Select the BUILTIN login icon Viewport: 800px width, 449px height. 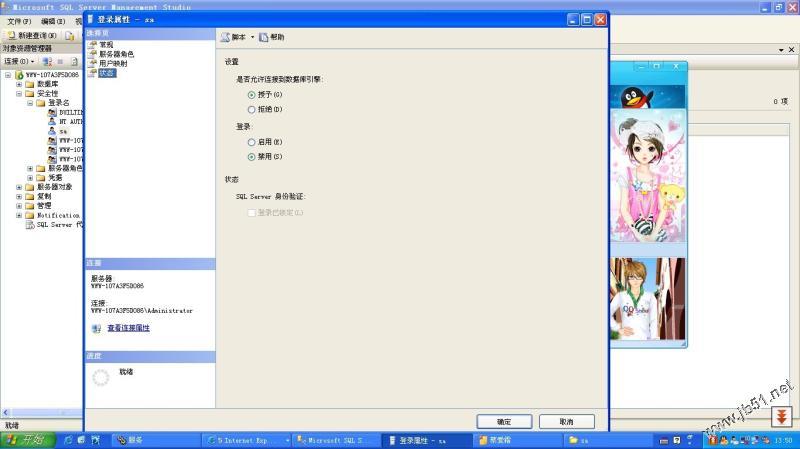pos(52,112)
